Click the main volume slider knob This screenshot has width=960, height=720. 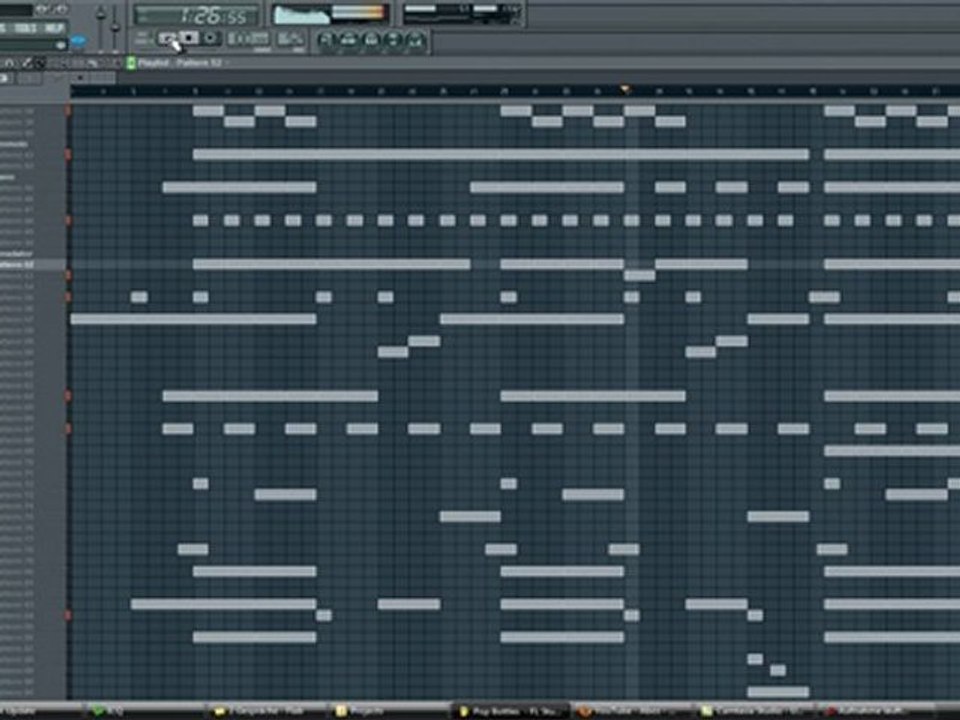pyautogui.click(x=101, y=15)
